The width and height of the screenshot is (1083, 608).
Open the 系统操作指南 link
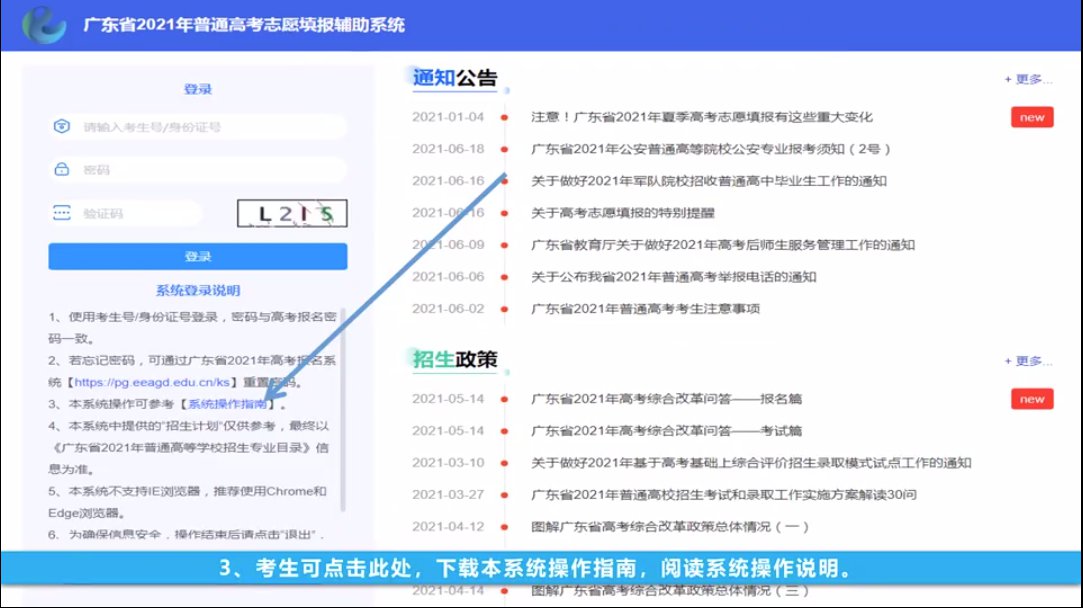[227, 404]
